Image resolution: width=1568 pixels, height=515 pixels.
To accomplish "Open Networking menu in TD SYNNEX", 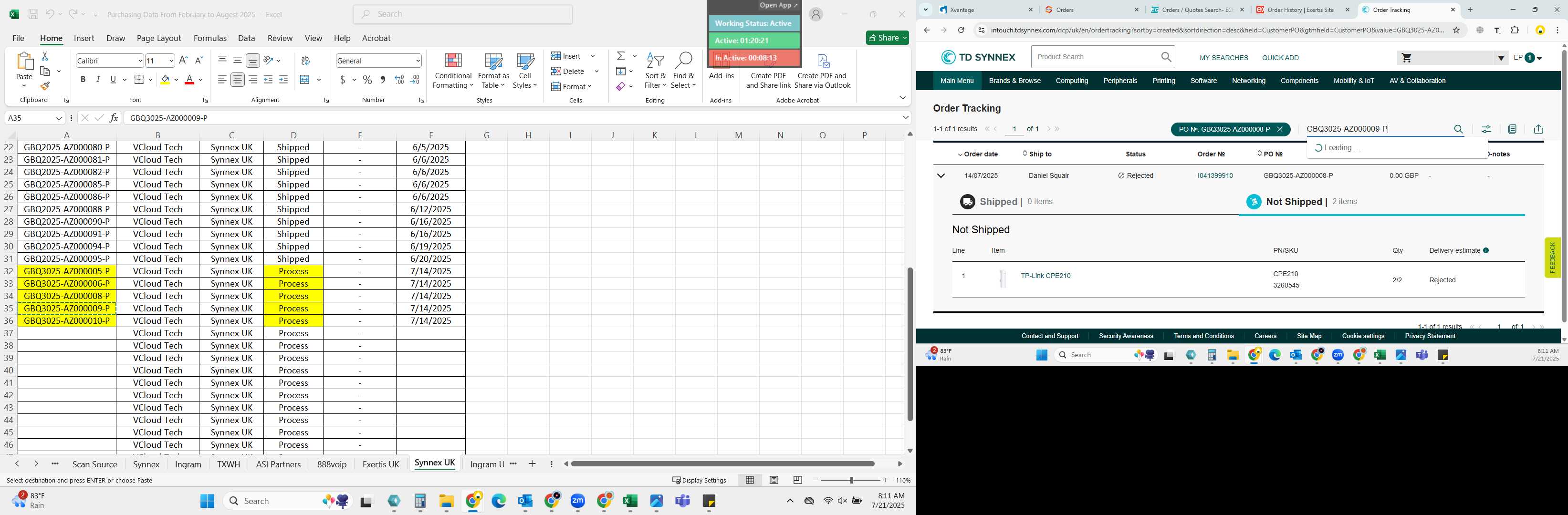I will [1248, 81].
